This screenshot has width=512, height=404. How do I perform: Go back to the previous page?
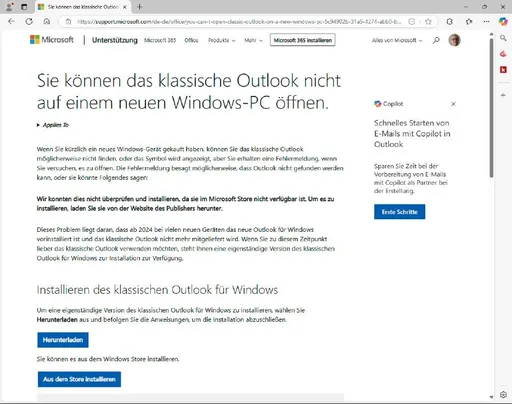pyautogui.click(x=11, y=22)
